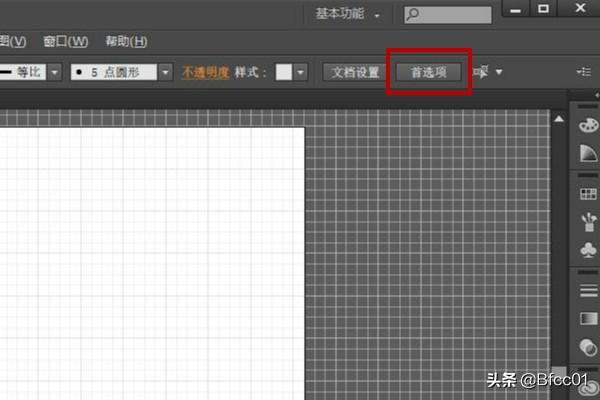Open the Color panel icon

[588, 127]
